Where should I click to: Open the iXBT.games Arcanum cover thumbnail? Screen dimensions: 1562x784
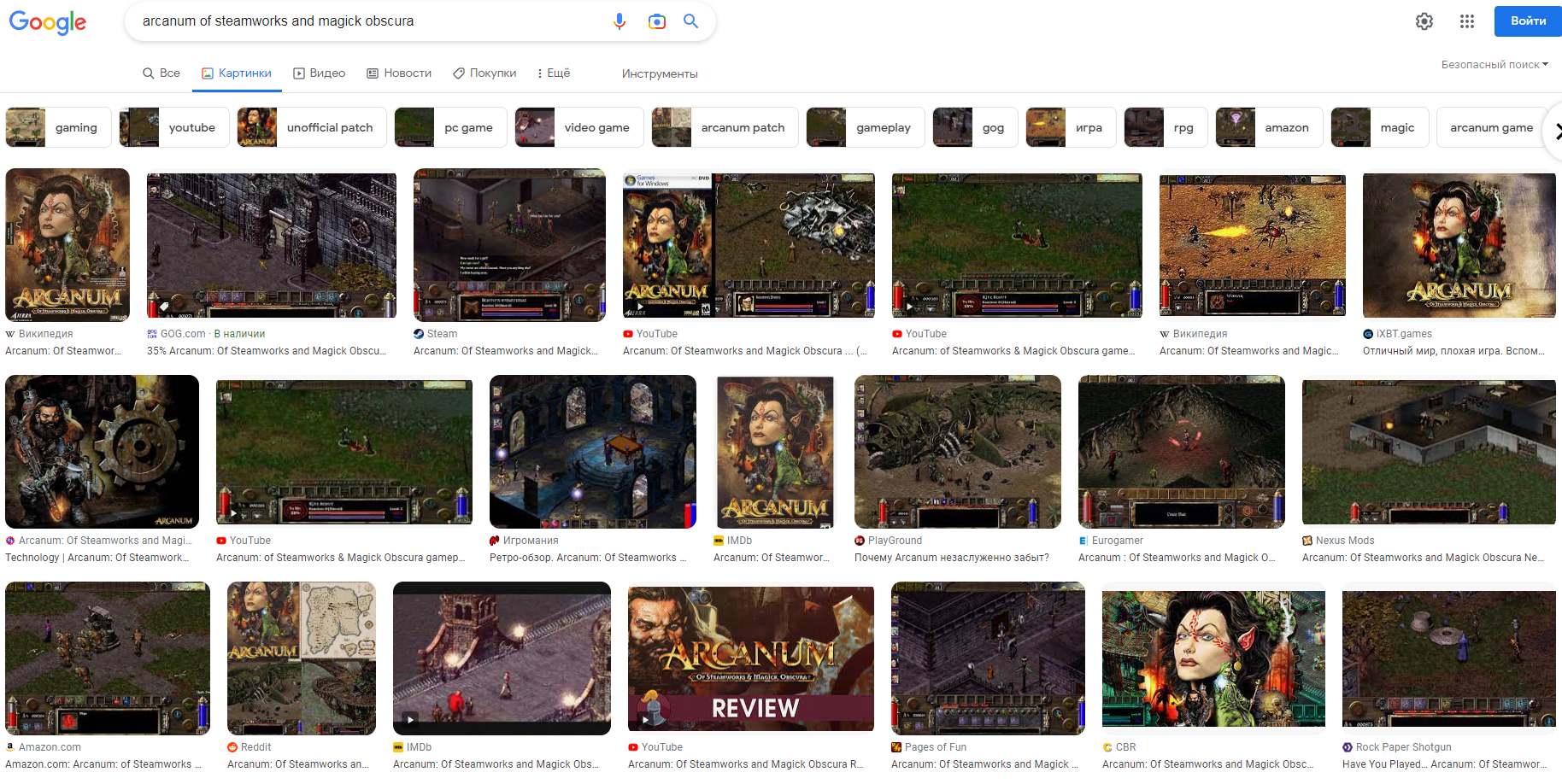1459,245
